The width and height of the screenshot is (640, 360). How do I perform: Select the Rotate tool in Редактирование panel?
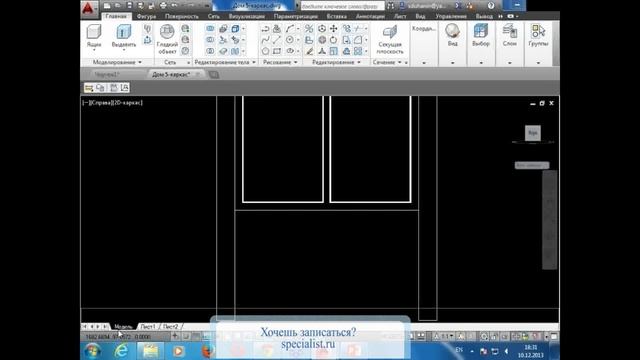pos(333,40)
